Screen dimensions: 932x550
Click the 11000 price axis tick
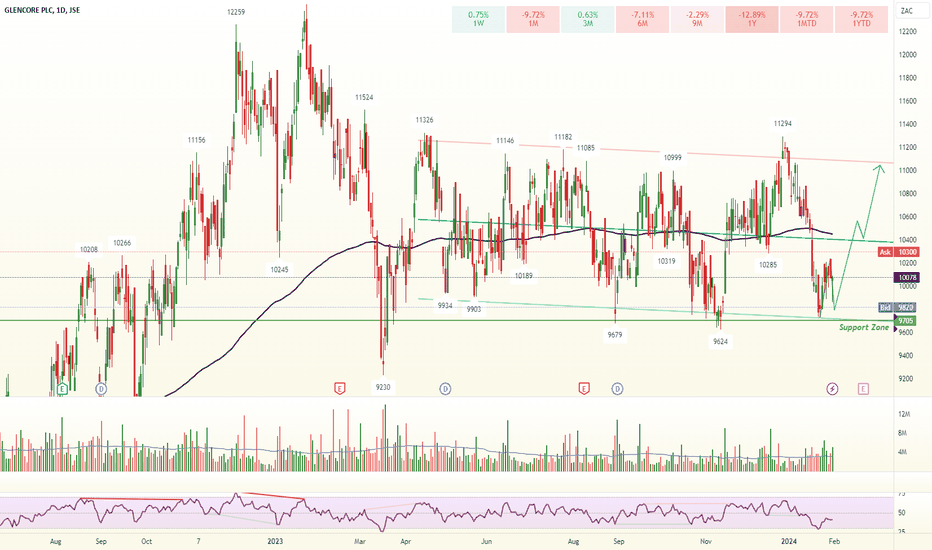(x=907, y=171)
